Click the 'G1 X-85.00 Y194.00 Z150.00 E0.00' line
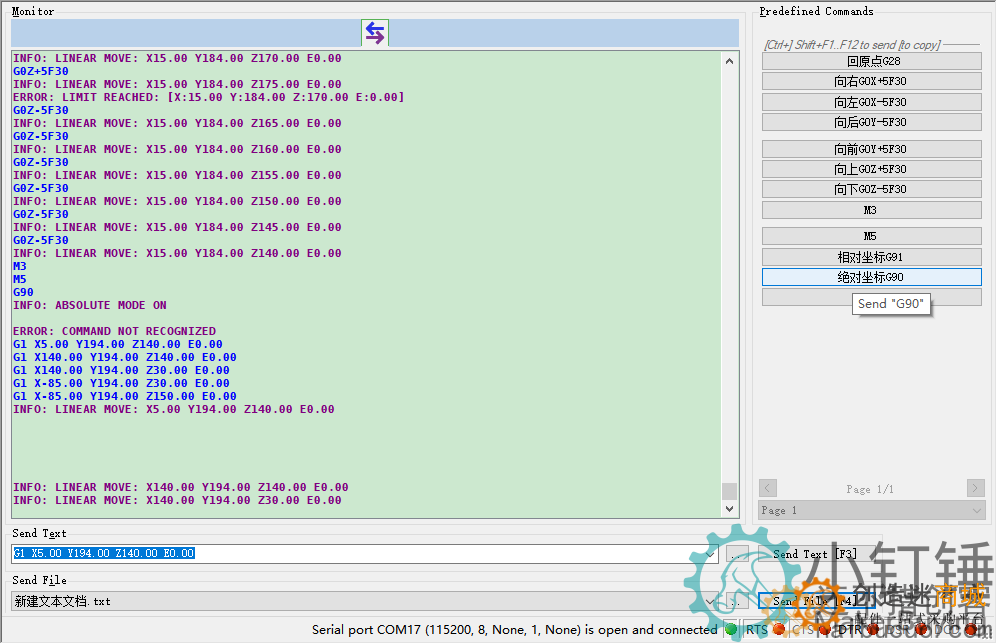Viewport: 997px width, 644px height. pyautogui.click(x=125, y=396)
